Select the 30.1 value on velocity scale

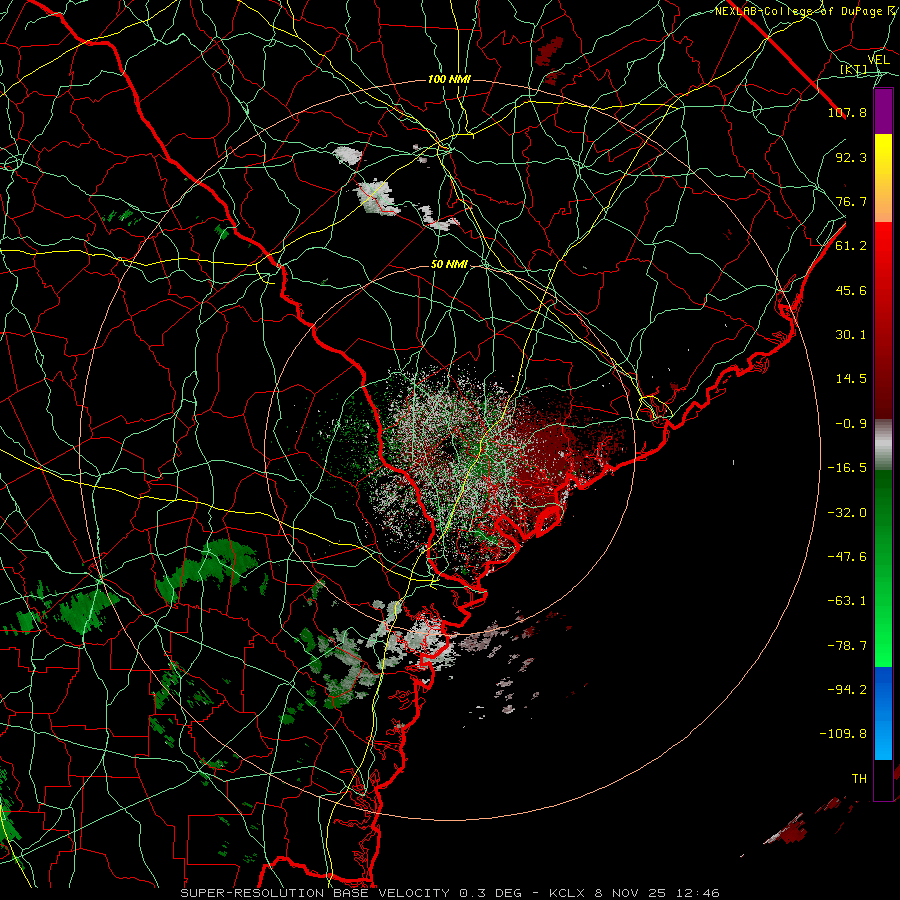pos(851,335)
